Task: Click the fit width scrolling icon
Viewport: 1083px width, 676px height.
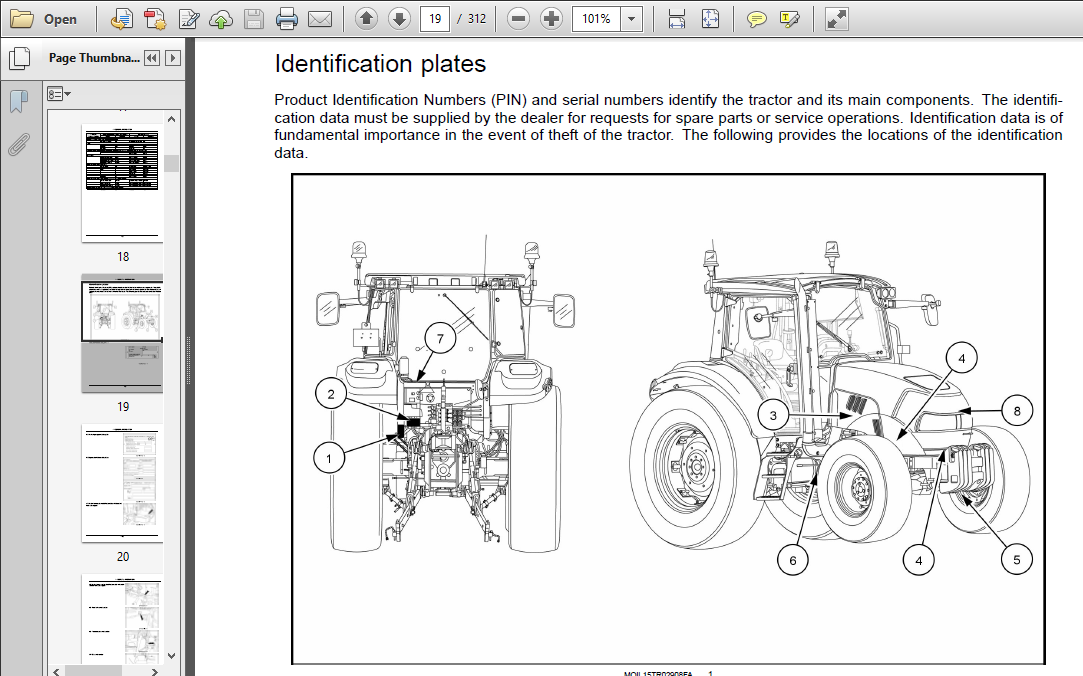Action: (677, 19)
